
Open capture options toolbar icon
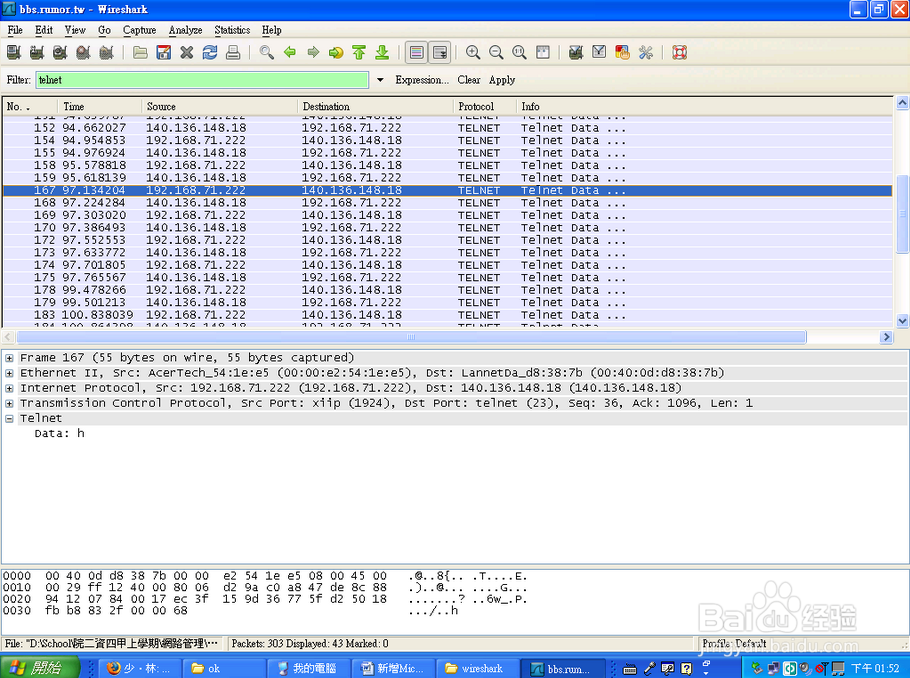click(x=37, y=53)
